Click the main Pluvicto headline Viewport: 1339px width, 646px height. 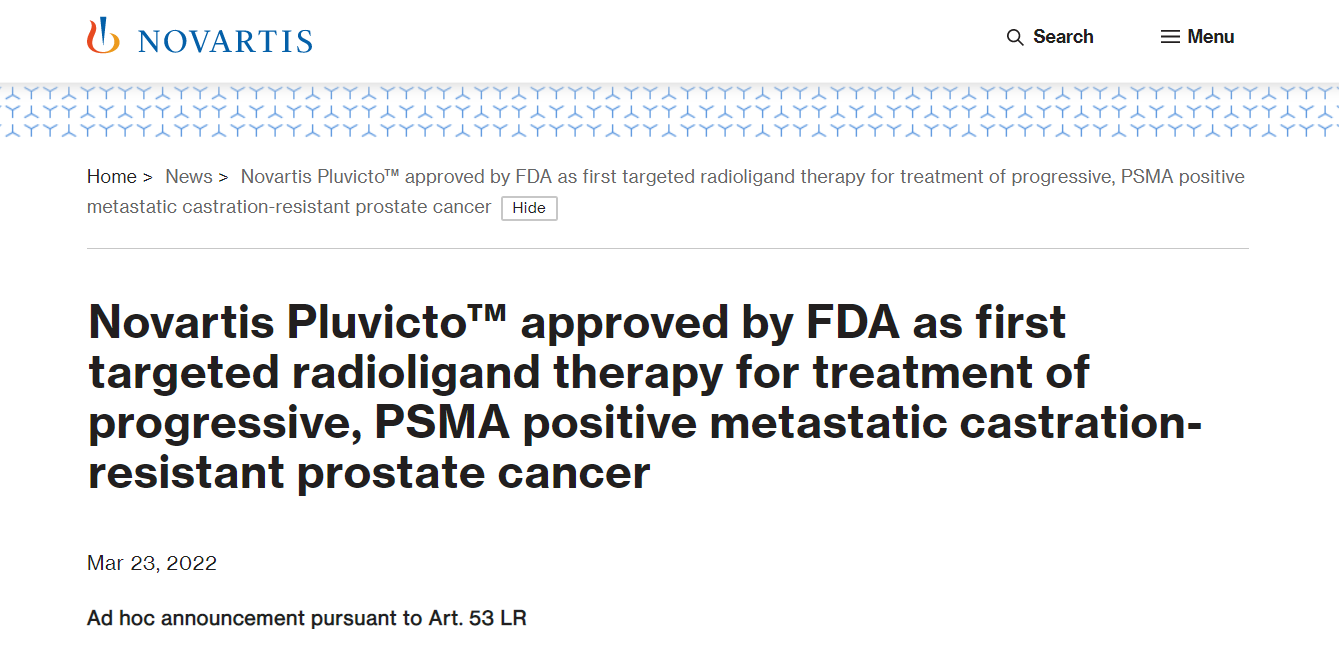(645, 397)
